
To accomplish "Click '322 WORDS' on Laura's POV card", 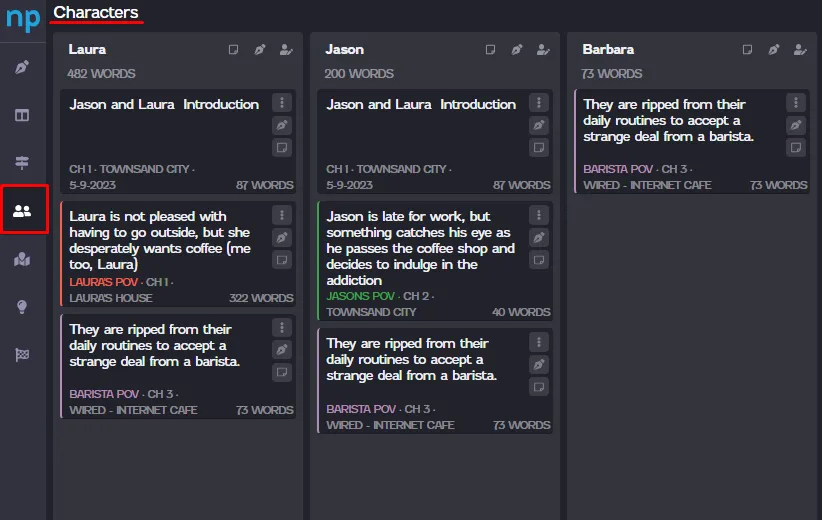I will pyautogui.click(x=261, y=298).
